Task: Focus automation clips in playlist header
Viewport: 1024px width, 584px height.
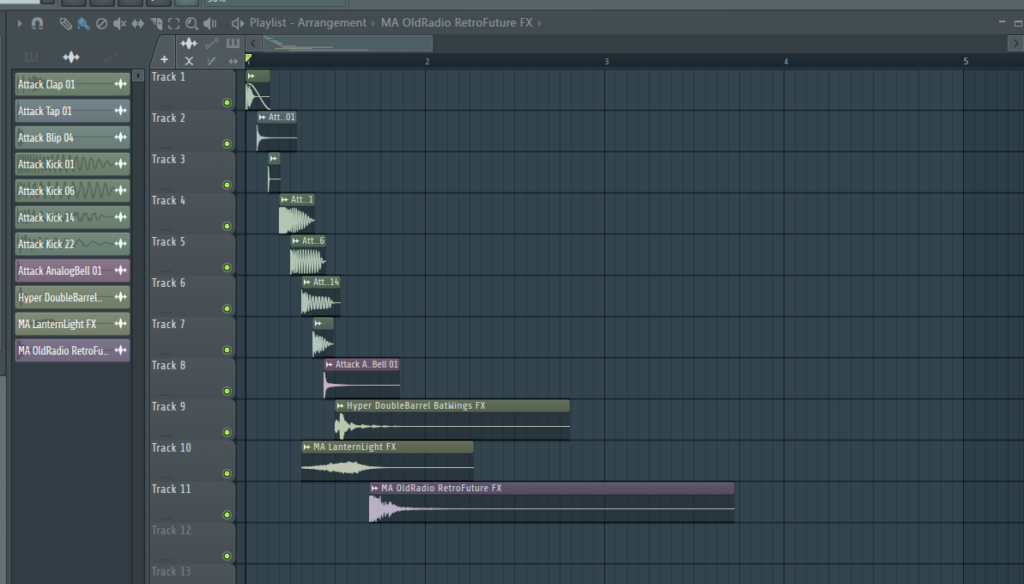Action: point(212,43)
